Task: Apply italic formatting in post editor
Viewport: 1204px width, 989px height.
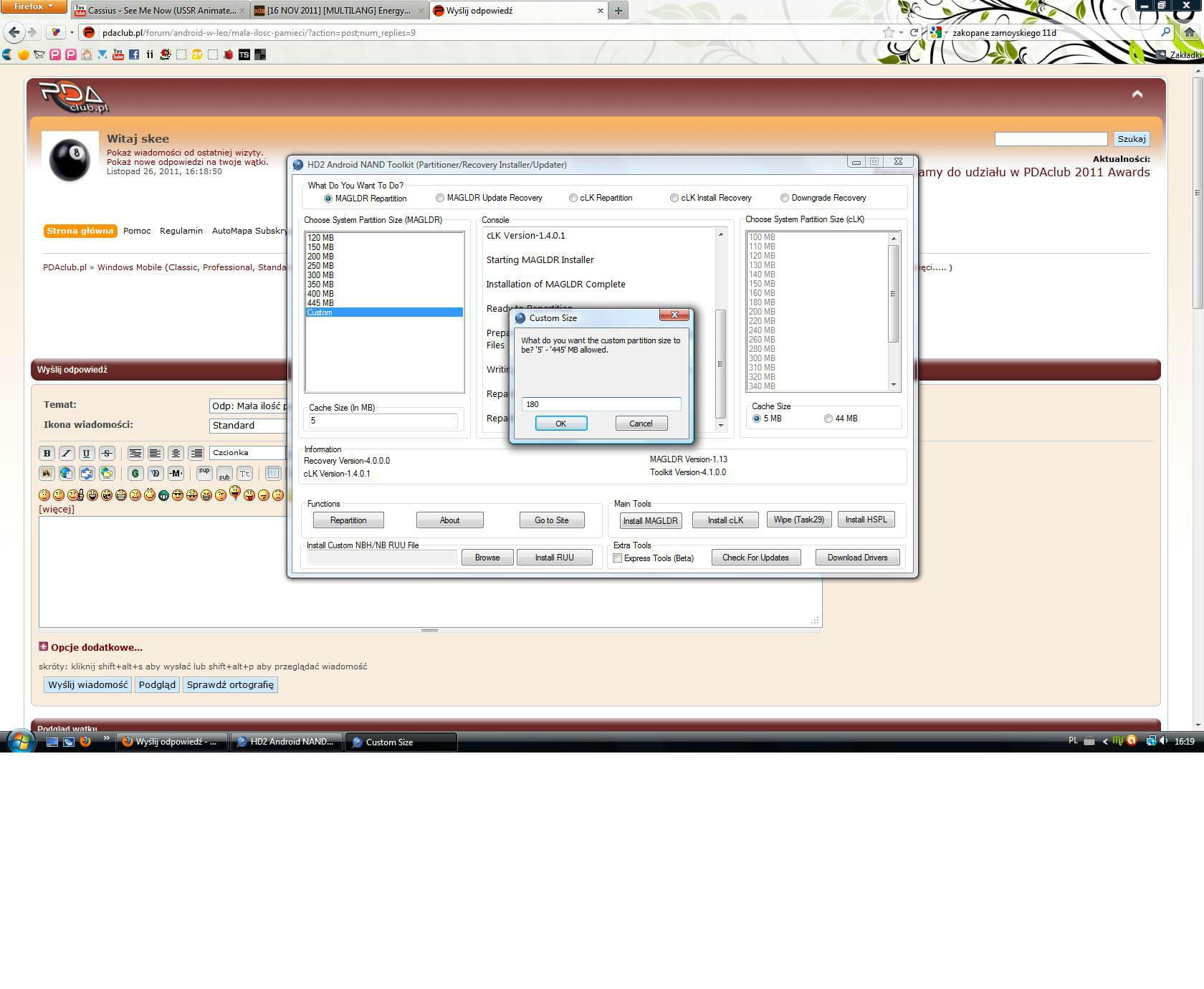Action: point(67,453)
